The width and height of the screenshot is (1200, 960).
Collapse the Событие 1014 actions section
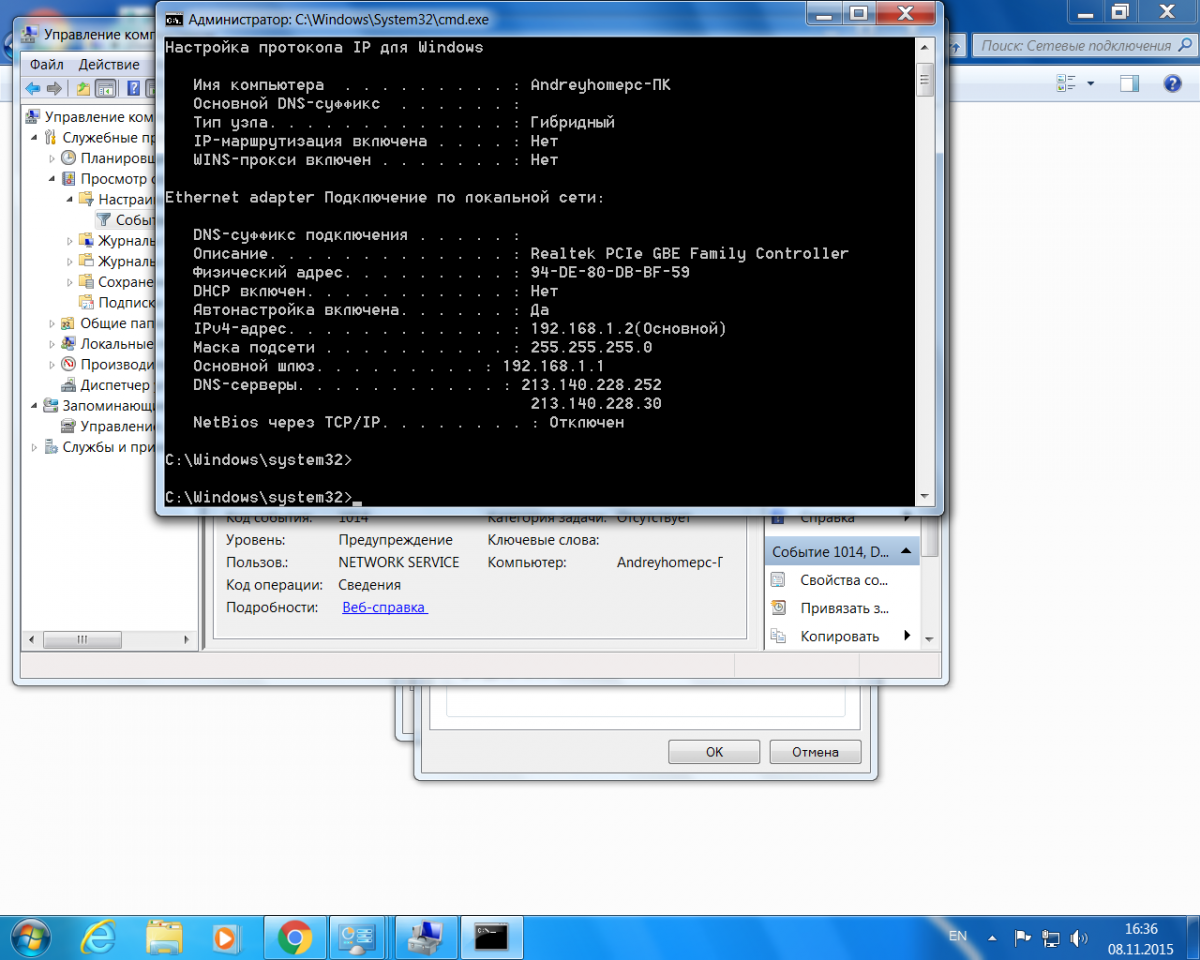[x=905, y=551]
